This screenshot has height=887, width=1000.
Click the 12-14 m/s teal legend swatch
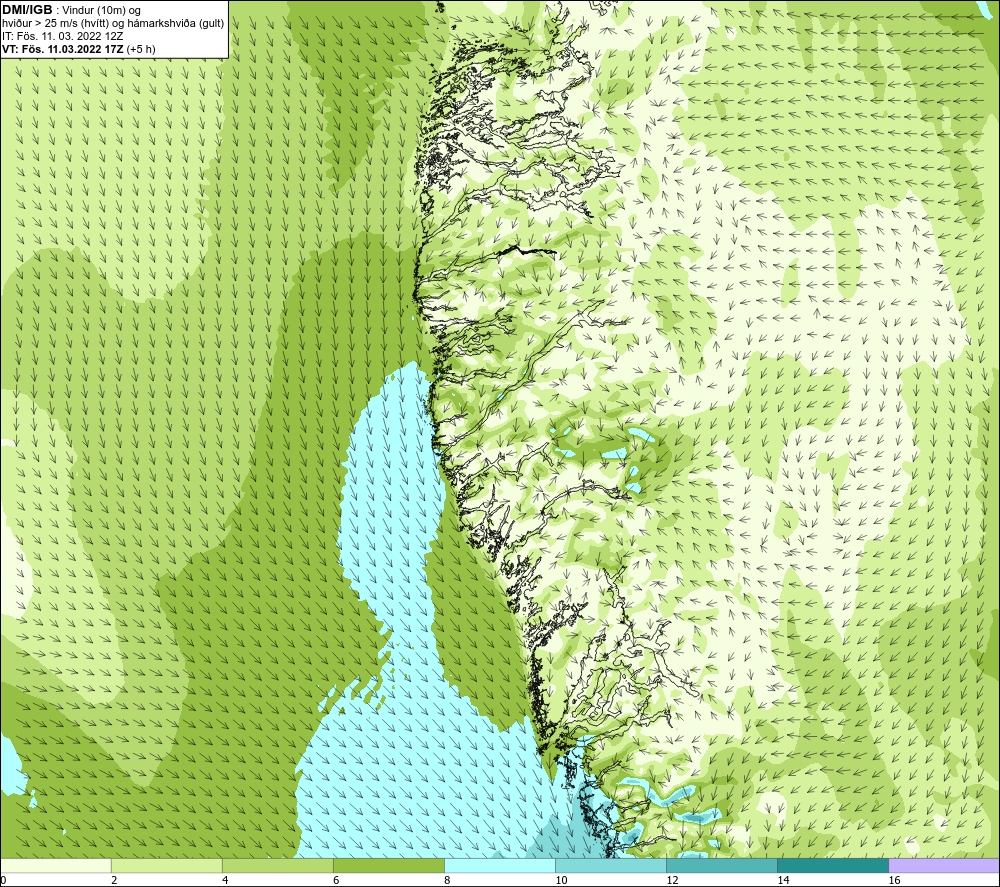pos(722,866)
